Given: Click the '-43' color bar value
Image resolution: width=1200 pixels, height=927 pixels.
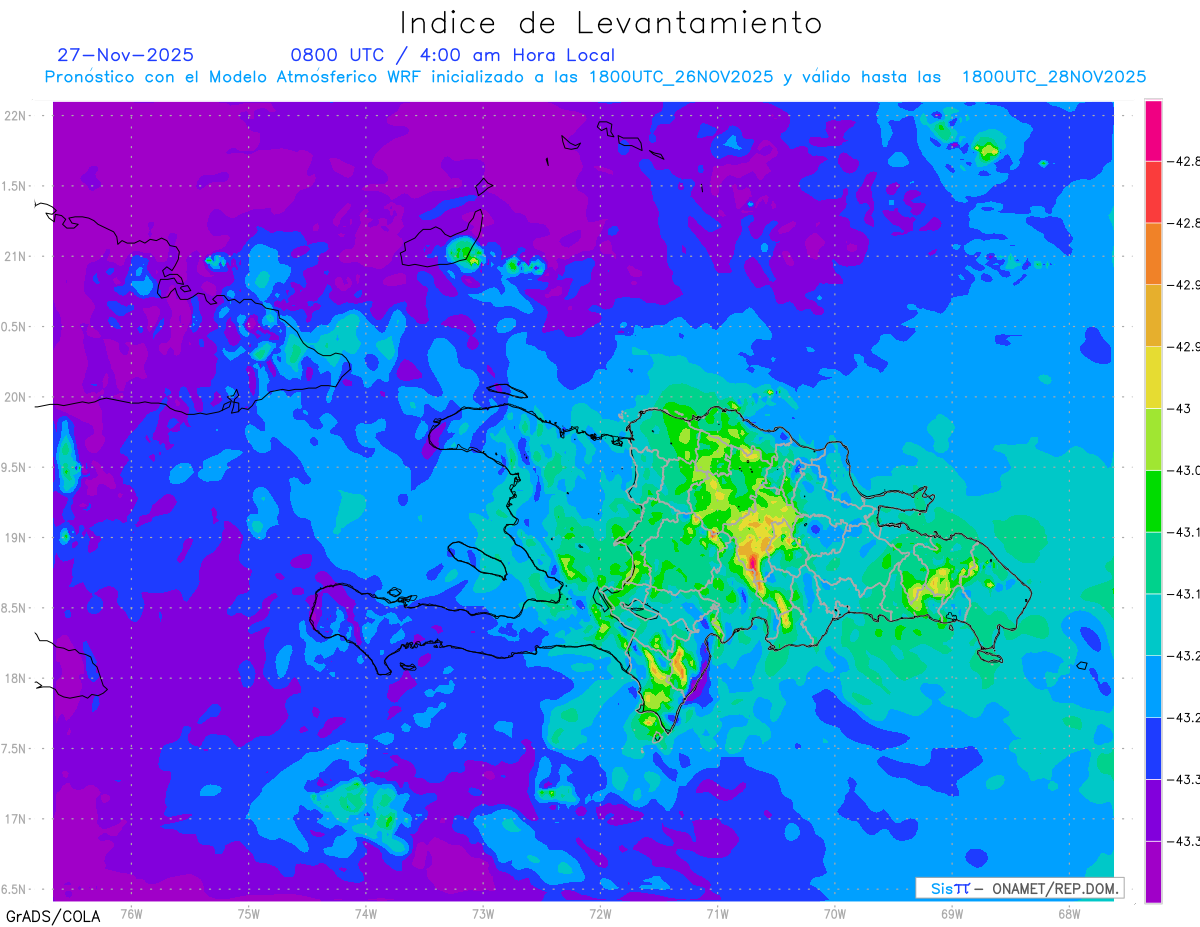Looking at the screenshot, I should pos(1181,408).
